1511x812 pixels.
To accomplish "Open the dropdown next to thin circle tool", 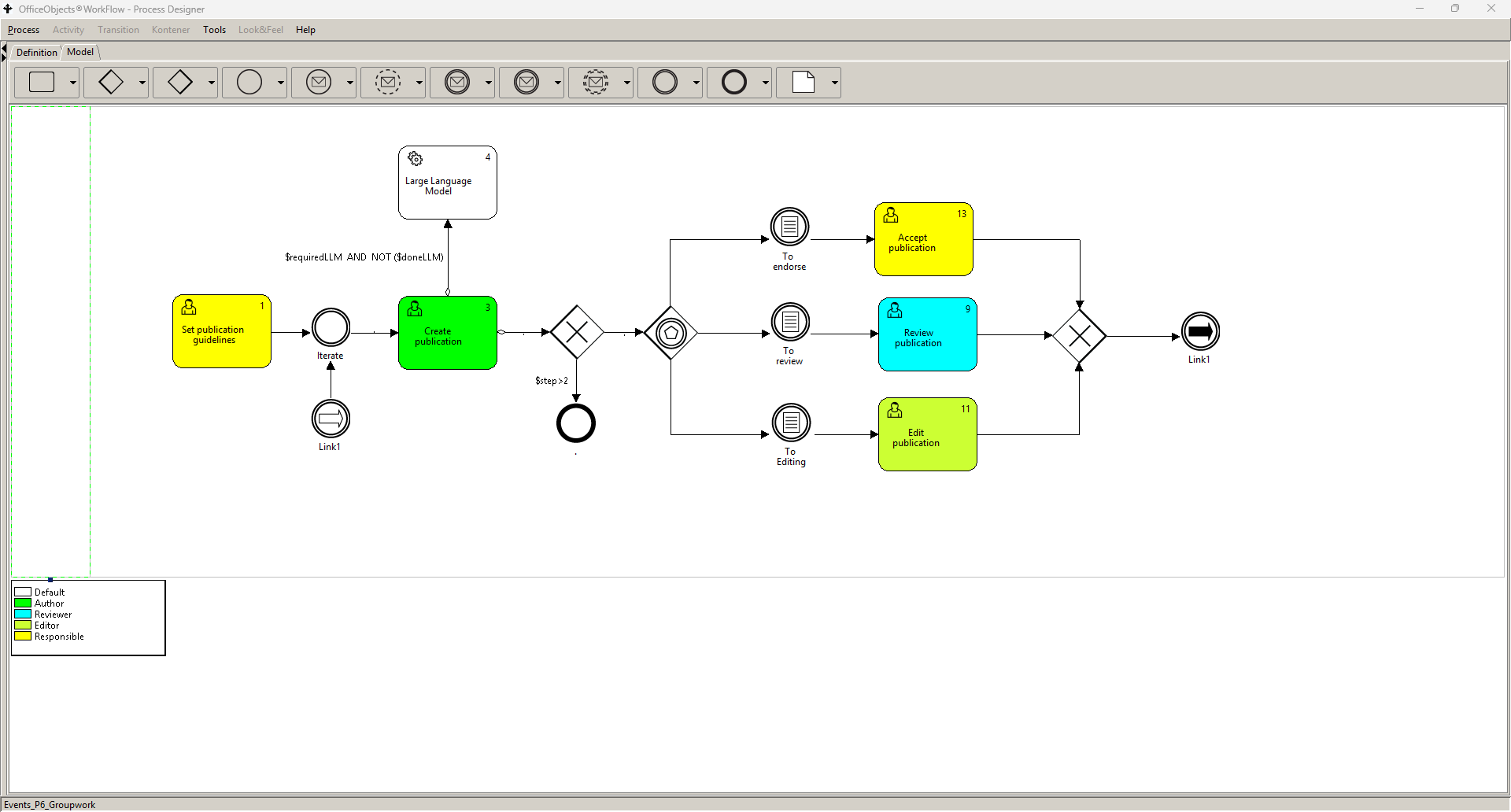I will click(281, 82).
